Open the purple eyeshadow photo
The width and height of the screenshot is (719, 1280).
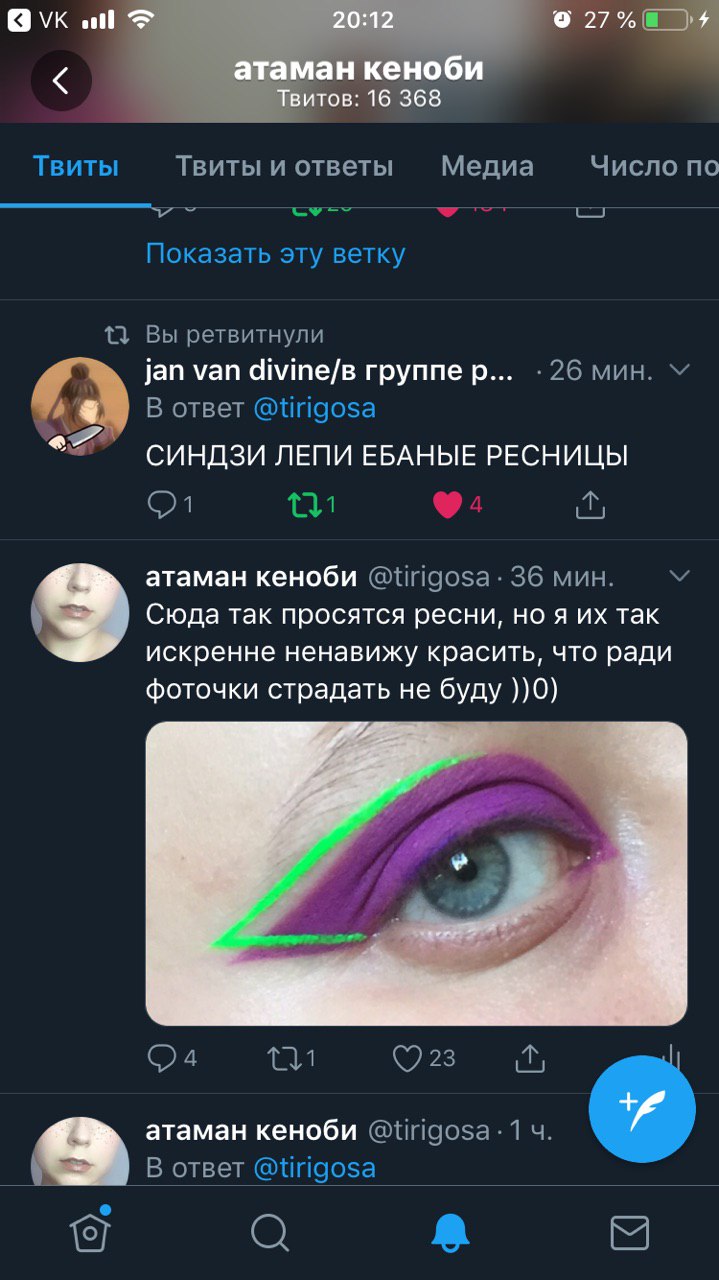(416, 873)
